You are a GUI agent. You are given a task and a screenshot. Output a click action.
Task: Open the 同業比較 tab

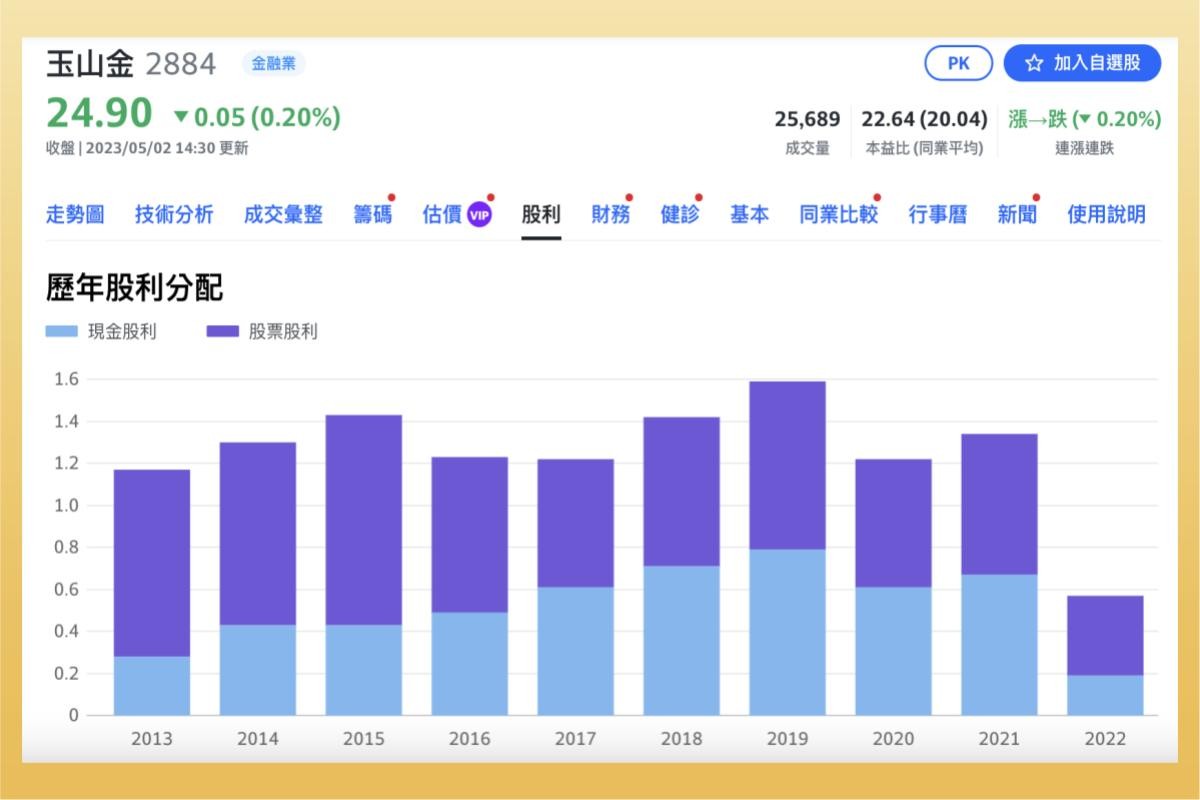(x=840, y=213)
